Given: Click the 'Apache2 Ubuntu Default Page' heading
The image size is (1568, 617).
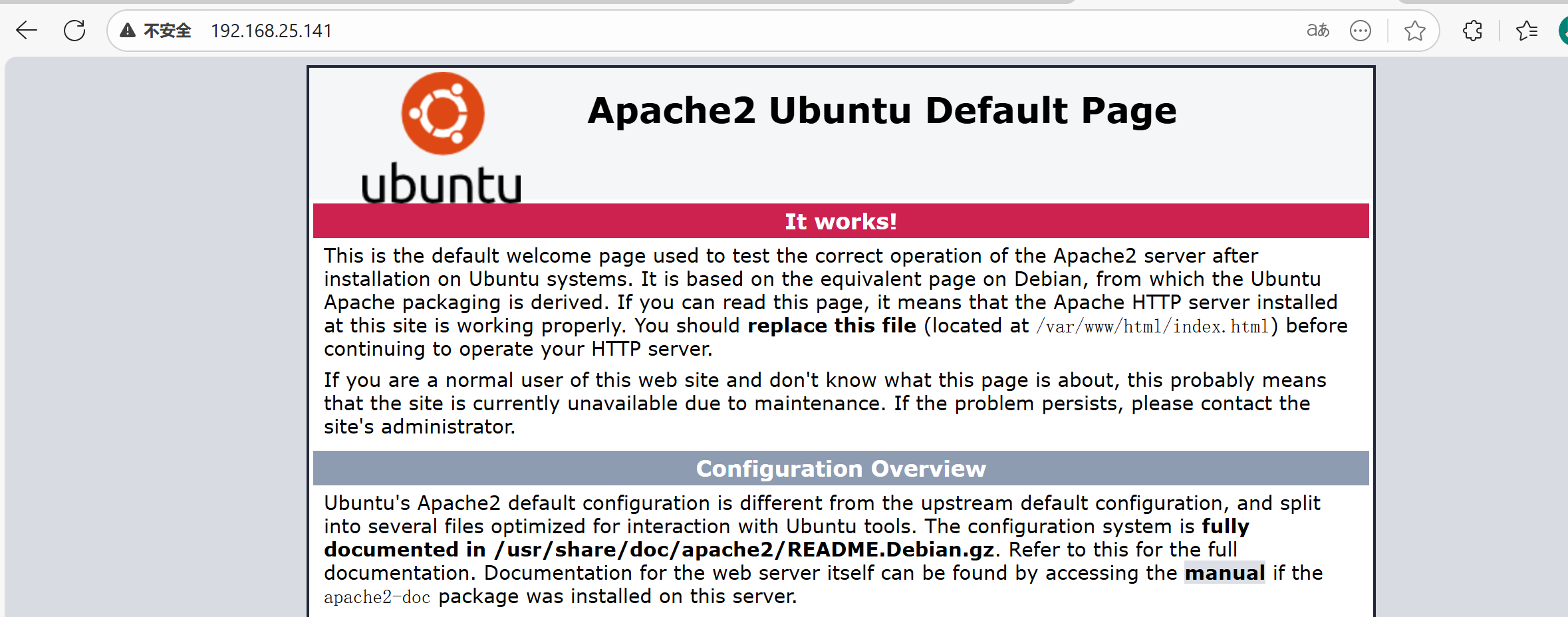Looking at the screenshot, I should pyautogui.click(x=882, y=110).
